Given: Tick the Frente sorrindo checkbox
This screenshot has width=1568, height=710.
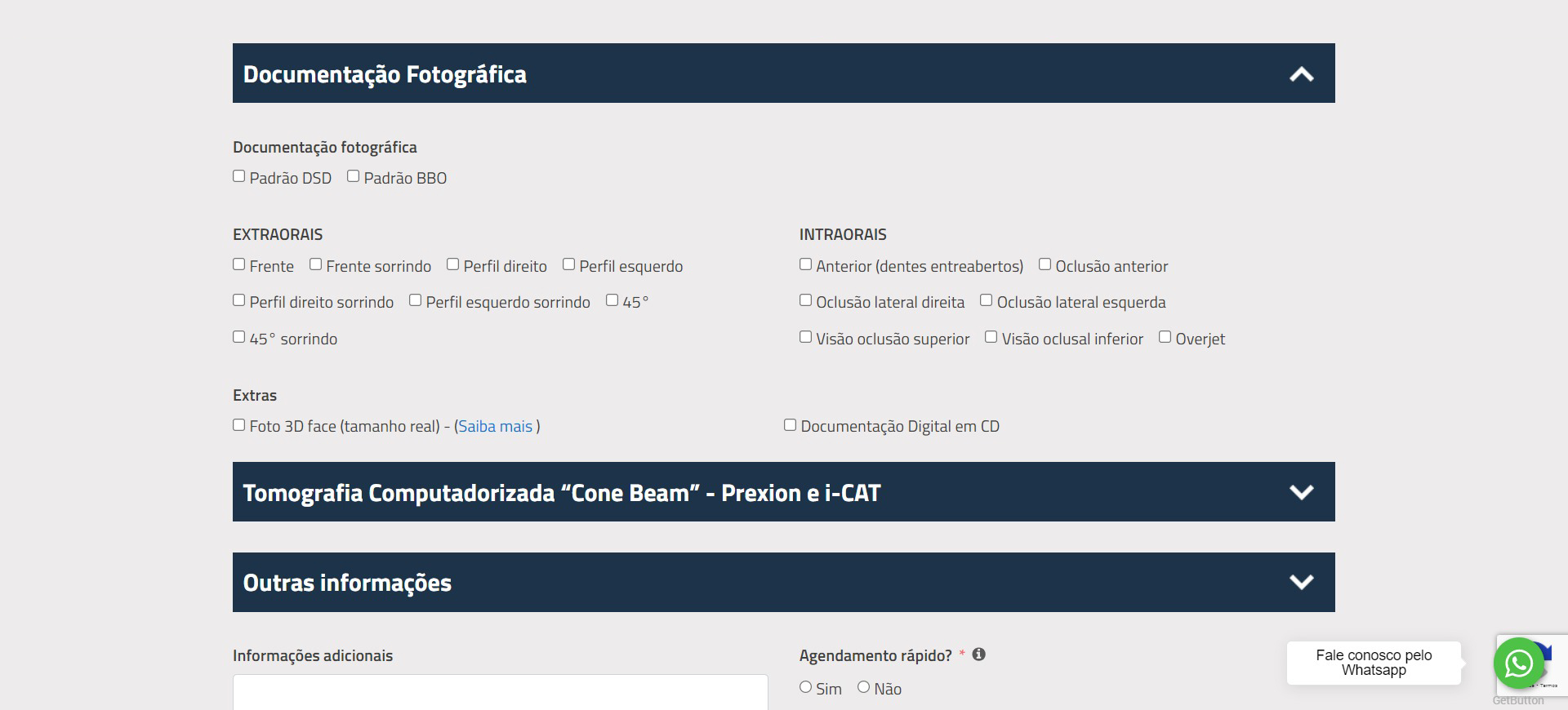Looking at the screenshot, I should pos(316,264).
